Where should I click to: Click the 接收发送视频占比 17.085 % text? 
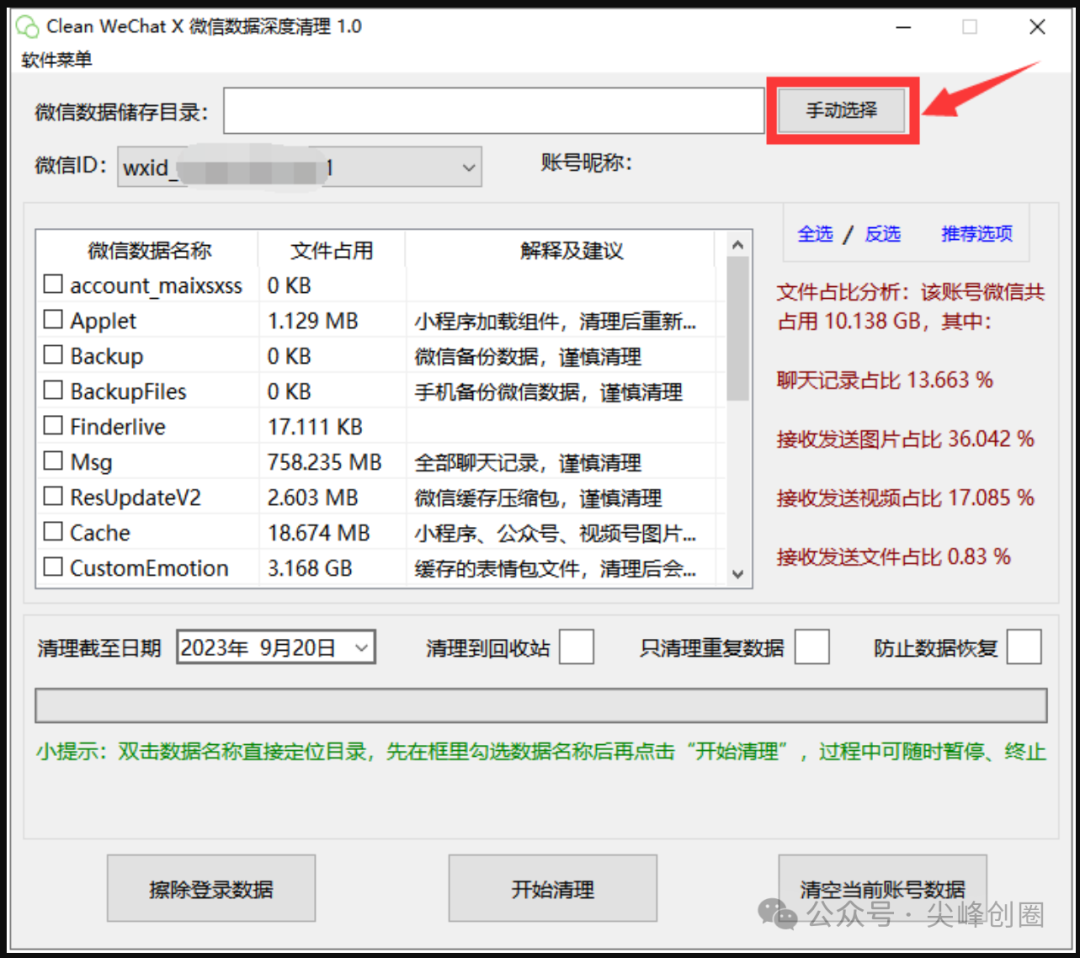tap(905, 497)
